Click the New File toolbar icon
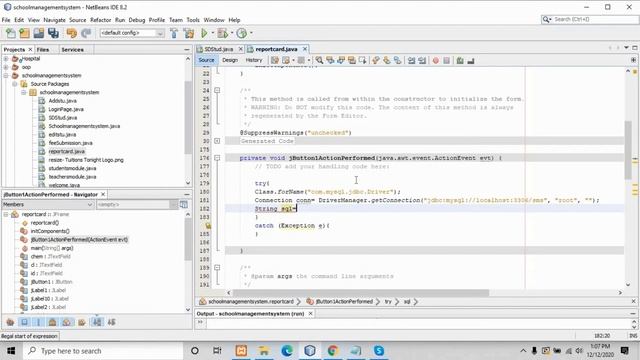Screen dimensions: 640x360 (x=10, y=33)
